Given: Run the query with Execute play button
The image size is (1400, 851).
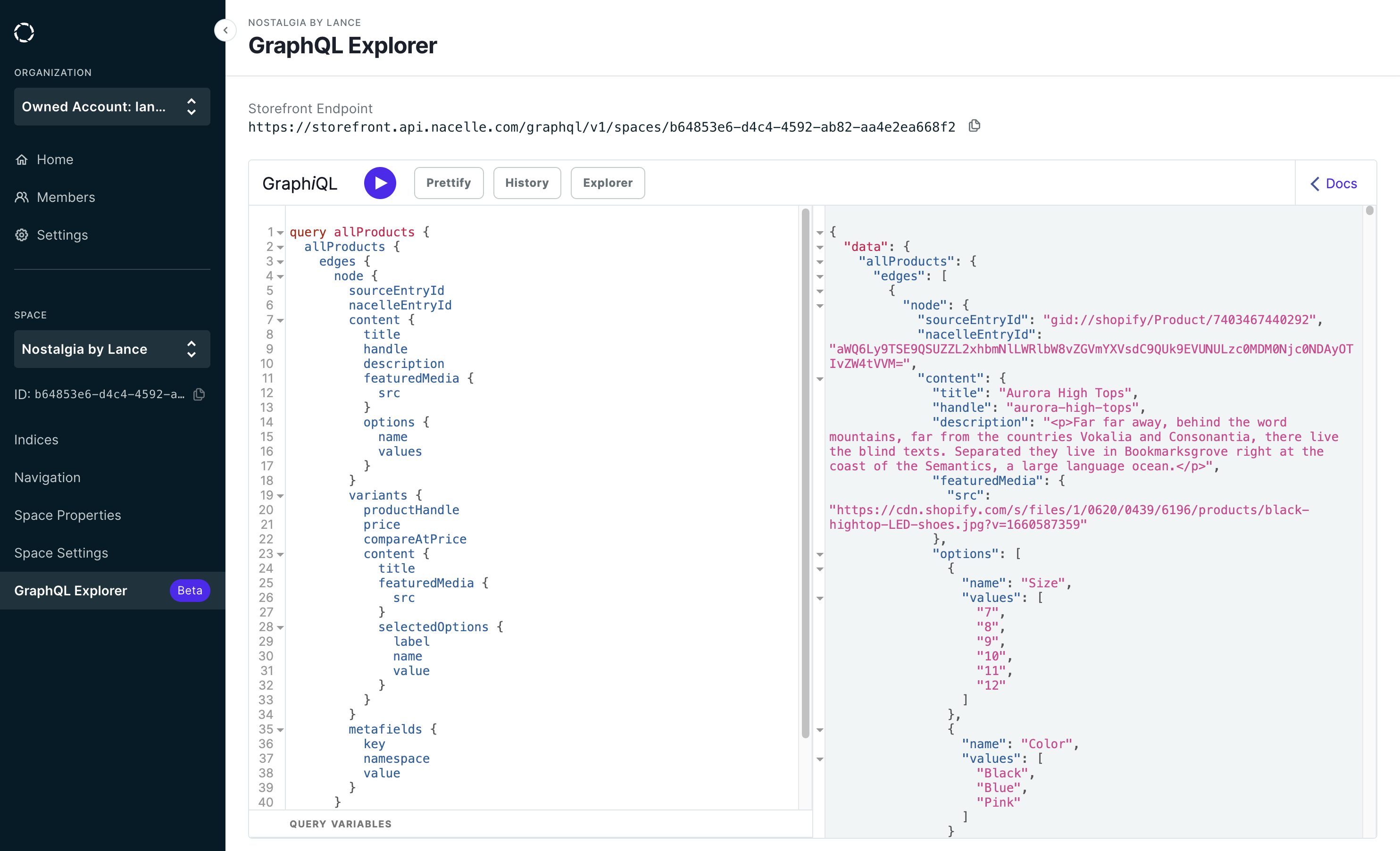Looking at the screenshot, I should pos(380,183).
